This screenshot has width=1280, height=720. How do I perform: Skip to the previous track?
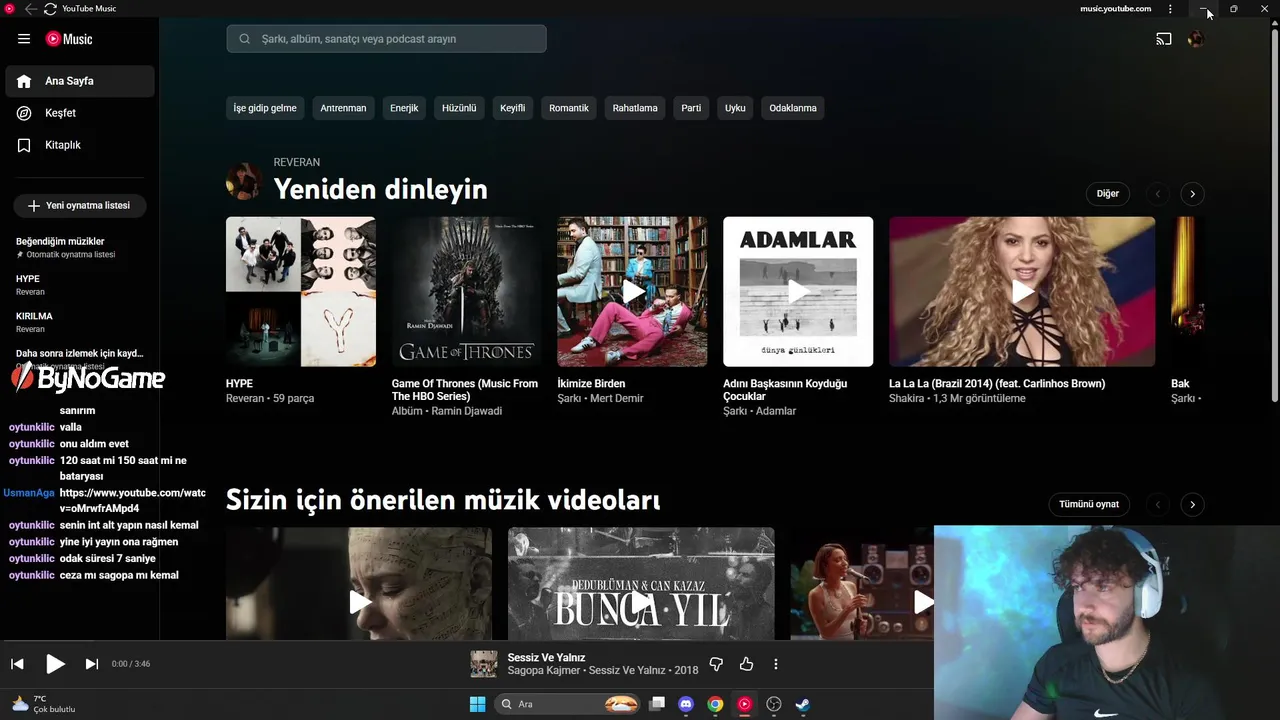point(17,664)
